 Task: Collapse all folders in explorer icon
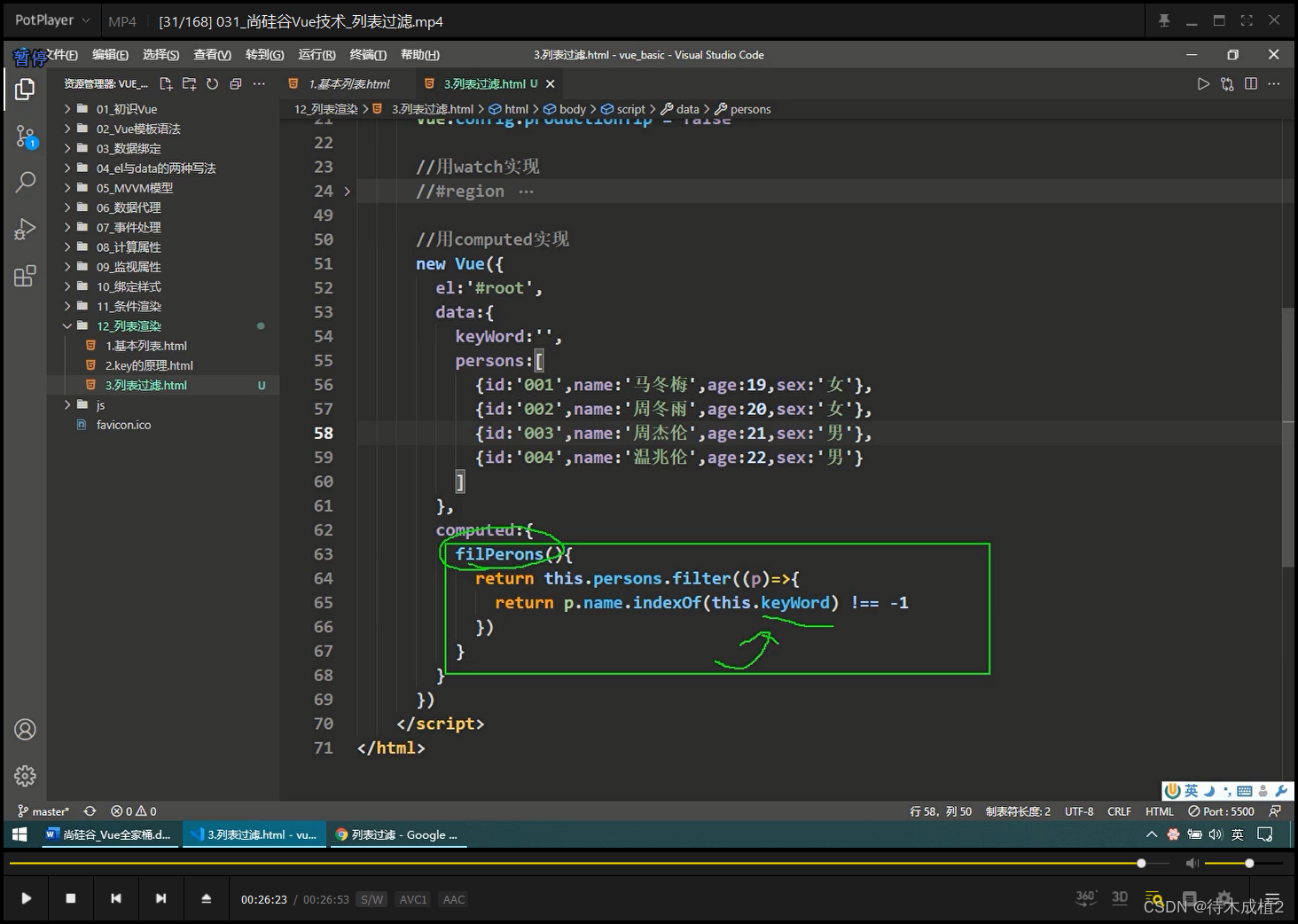[235, 83]
